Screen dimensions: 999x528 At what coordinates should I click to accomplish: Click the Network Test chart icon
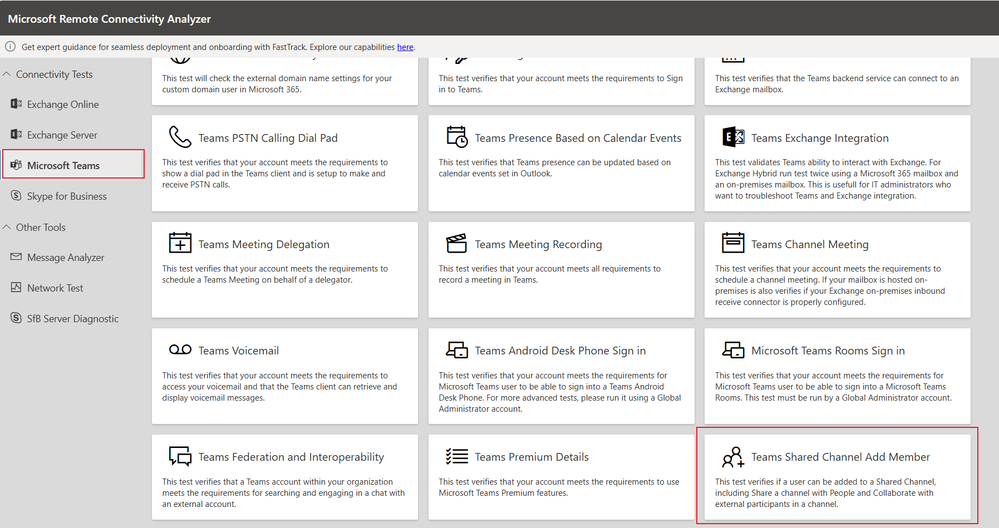click(x=17, y=287)
